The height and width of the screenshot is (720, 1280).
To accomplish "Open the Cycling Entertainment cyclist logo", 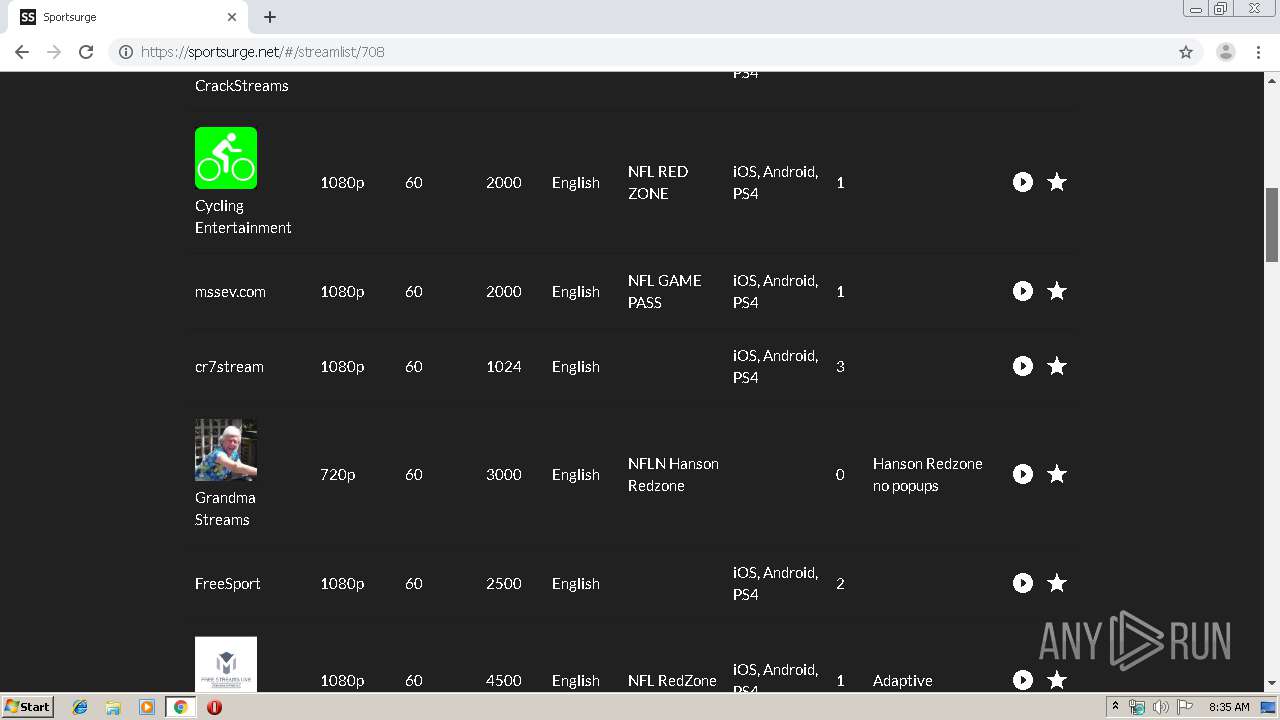I will tap(226, 158).
